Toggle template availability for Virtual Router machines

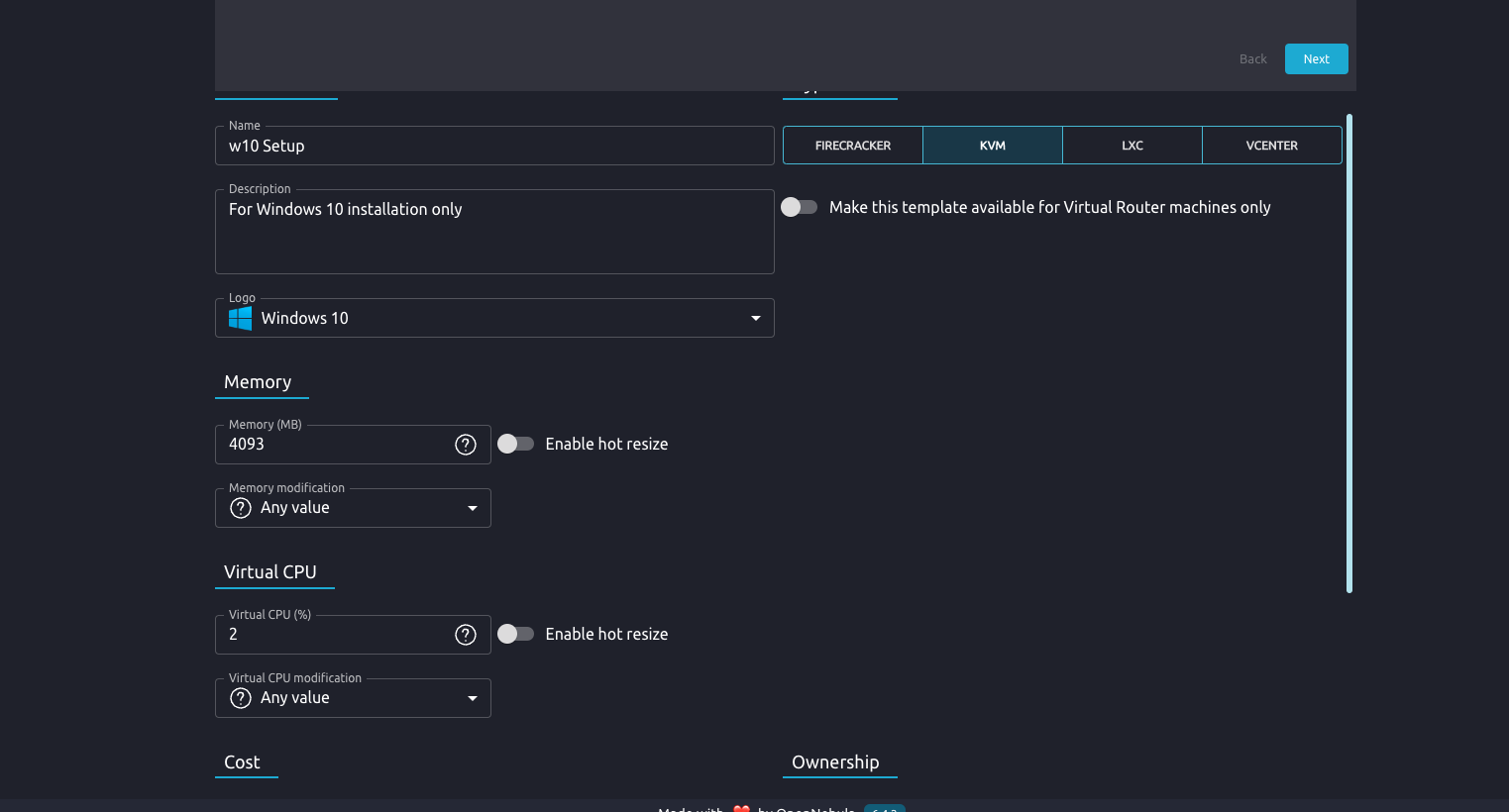[800, 207]
